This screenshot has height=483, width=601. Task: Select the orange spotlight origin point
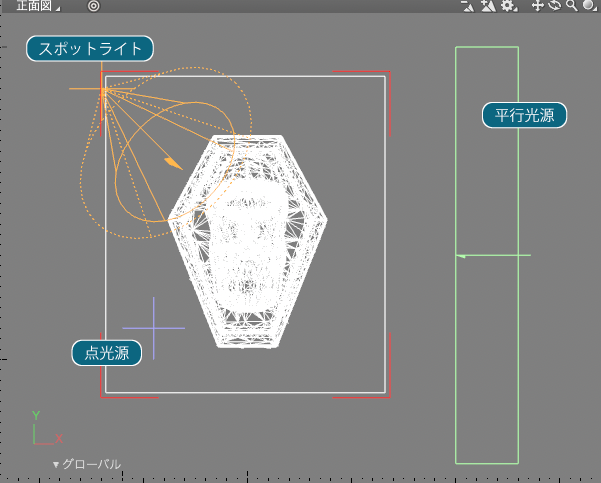point(103,90)
